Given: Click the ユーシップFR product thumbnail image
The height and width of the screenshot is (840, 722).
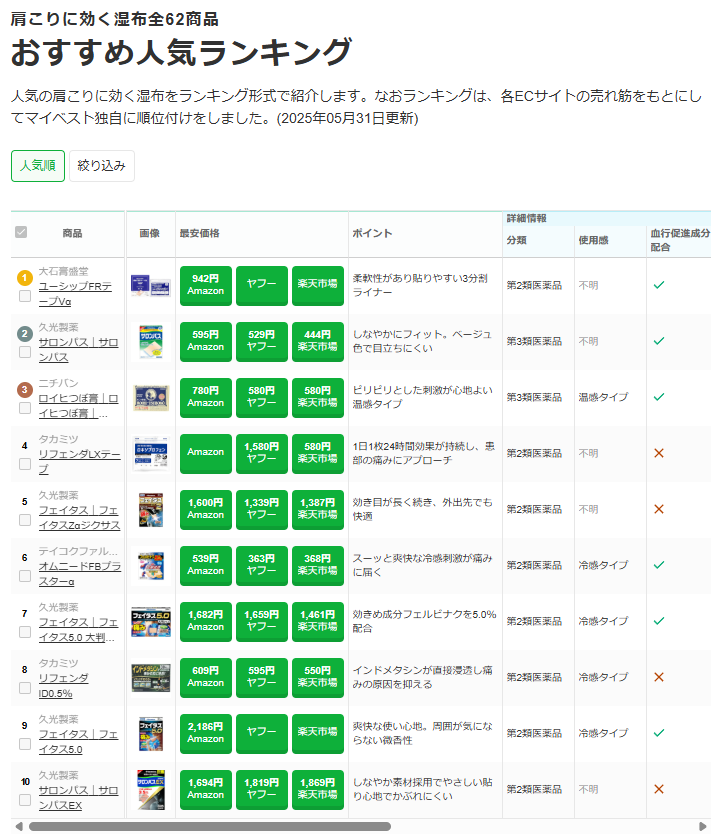Looking at the screenshot, I should 151,286.
